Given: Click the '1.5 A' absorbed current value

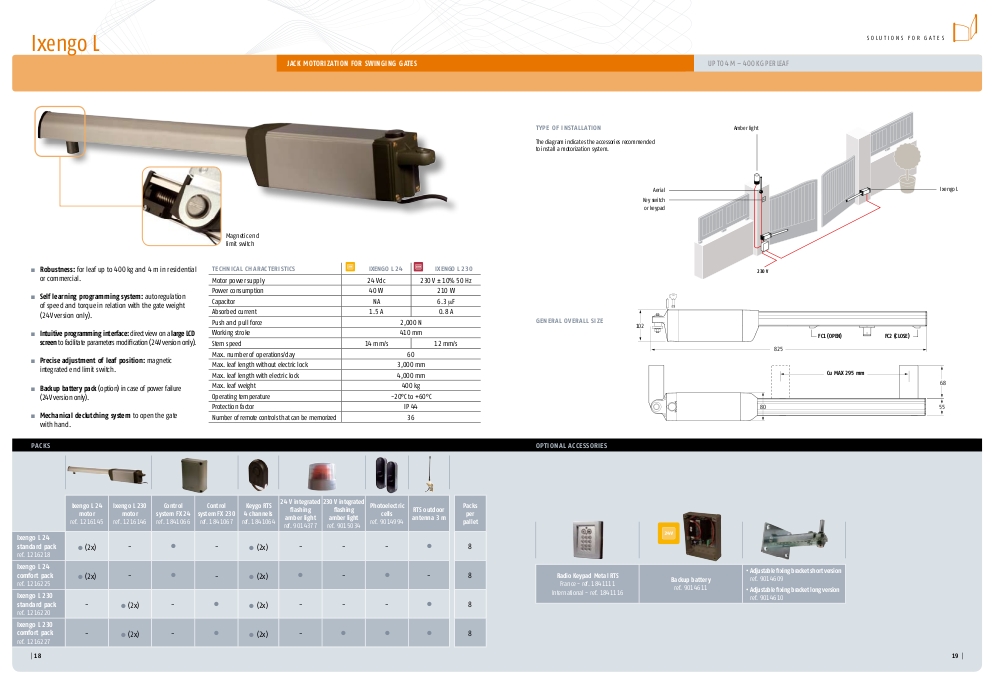Looking at the screenshot, I should pos(376,312).
